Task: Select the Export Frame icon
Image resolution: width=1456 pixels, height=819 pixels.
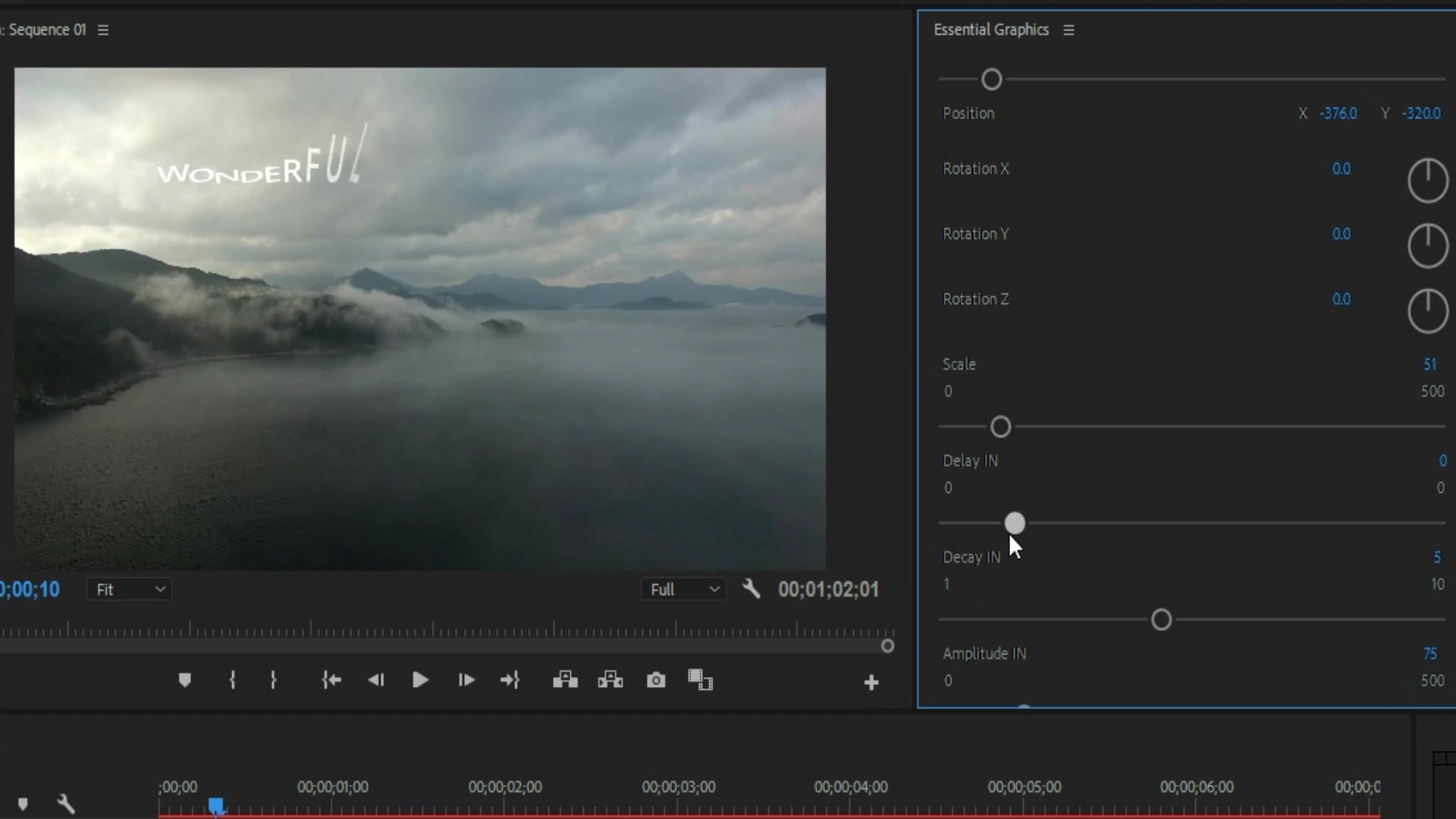Action: tap(655, 681)
